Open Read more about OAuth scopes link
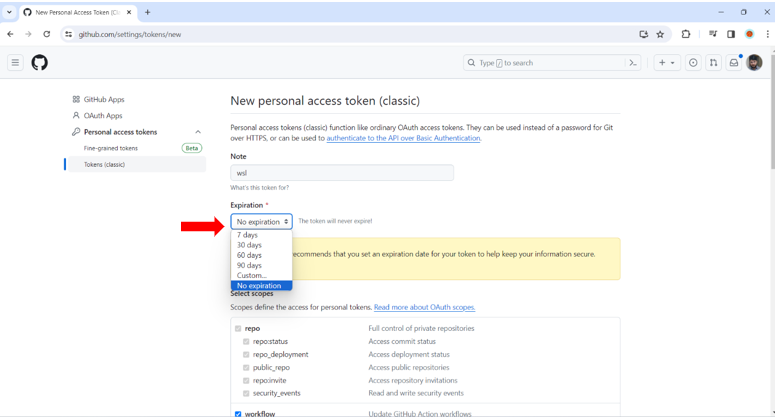775x417 pixels. (425, 307)
